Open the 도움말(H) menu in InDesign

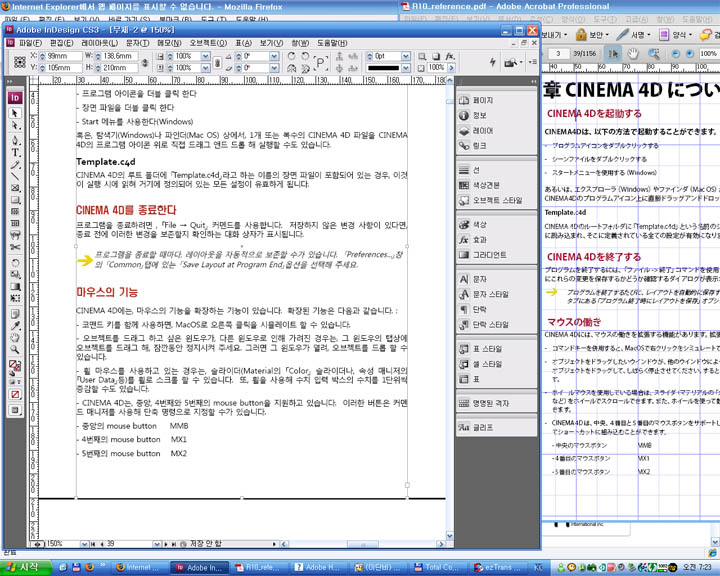pos(332,43)
